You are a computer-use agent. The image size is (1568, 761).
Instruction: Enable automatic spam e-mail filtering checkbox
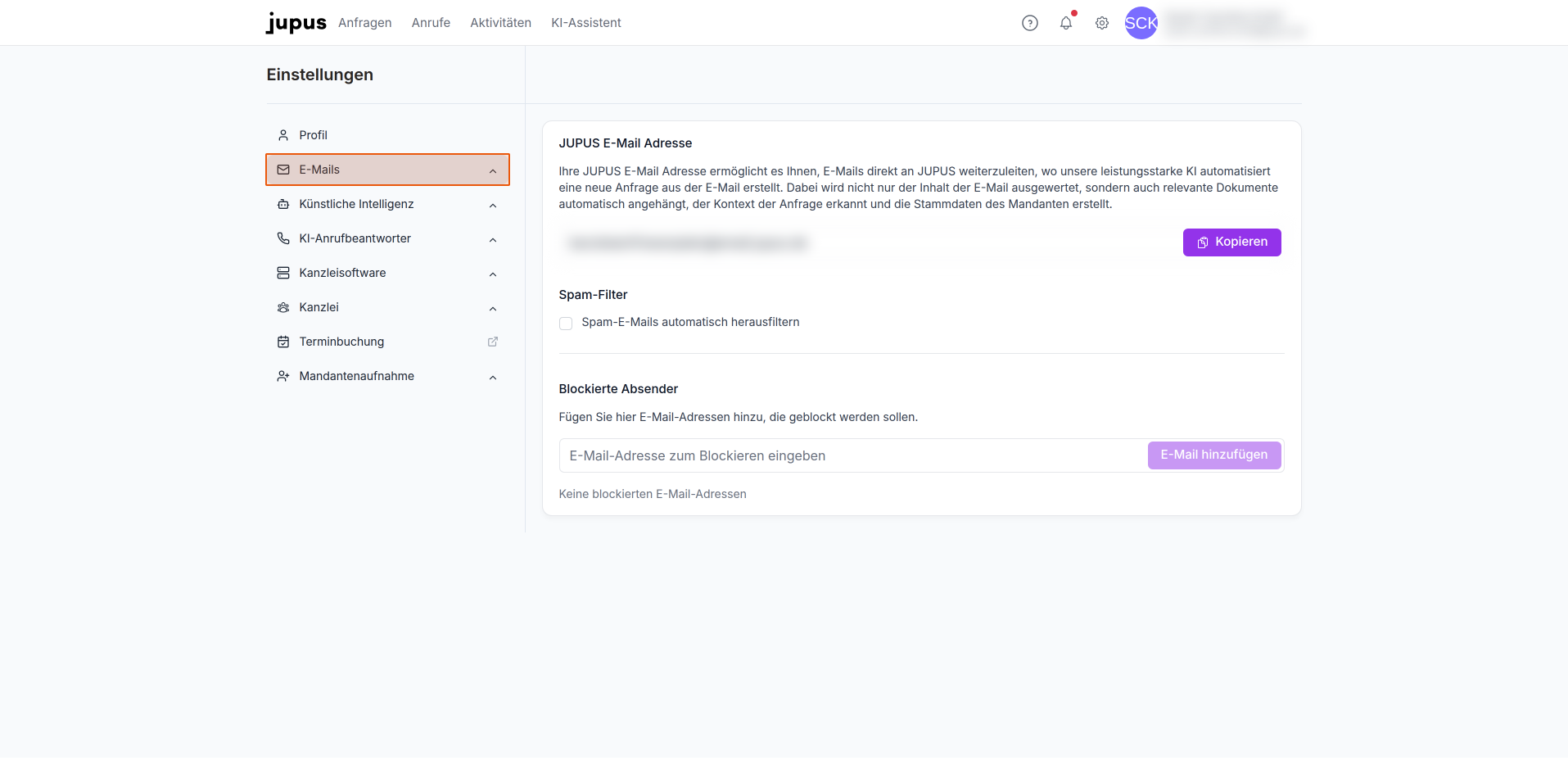566,324
